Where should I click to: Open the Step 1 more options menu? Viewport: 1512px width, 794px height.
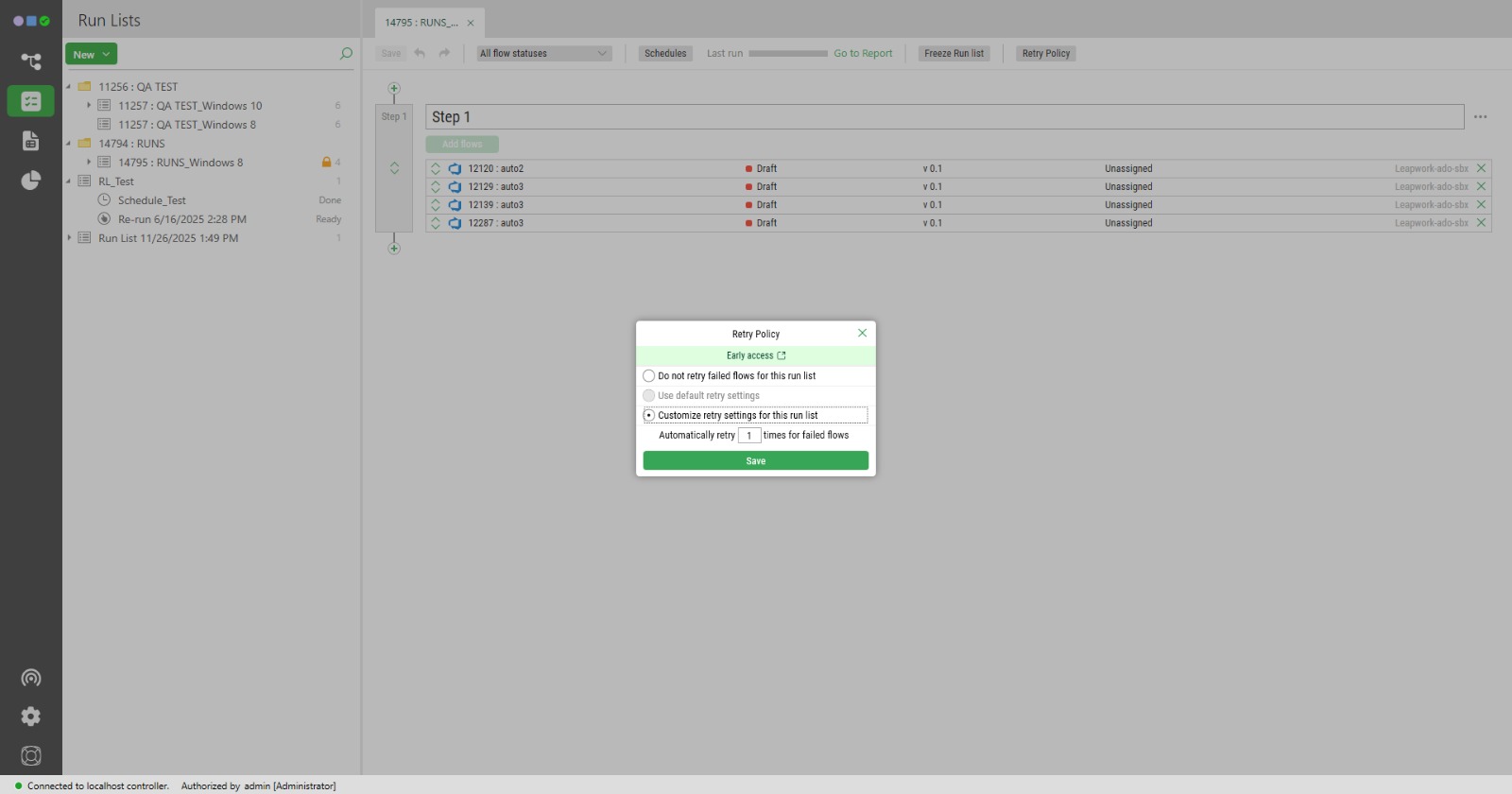pos(1480,117)
